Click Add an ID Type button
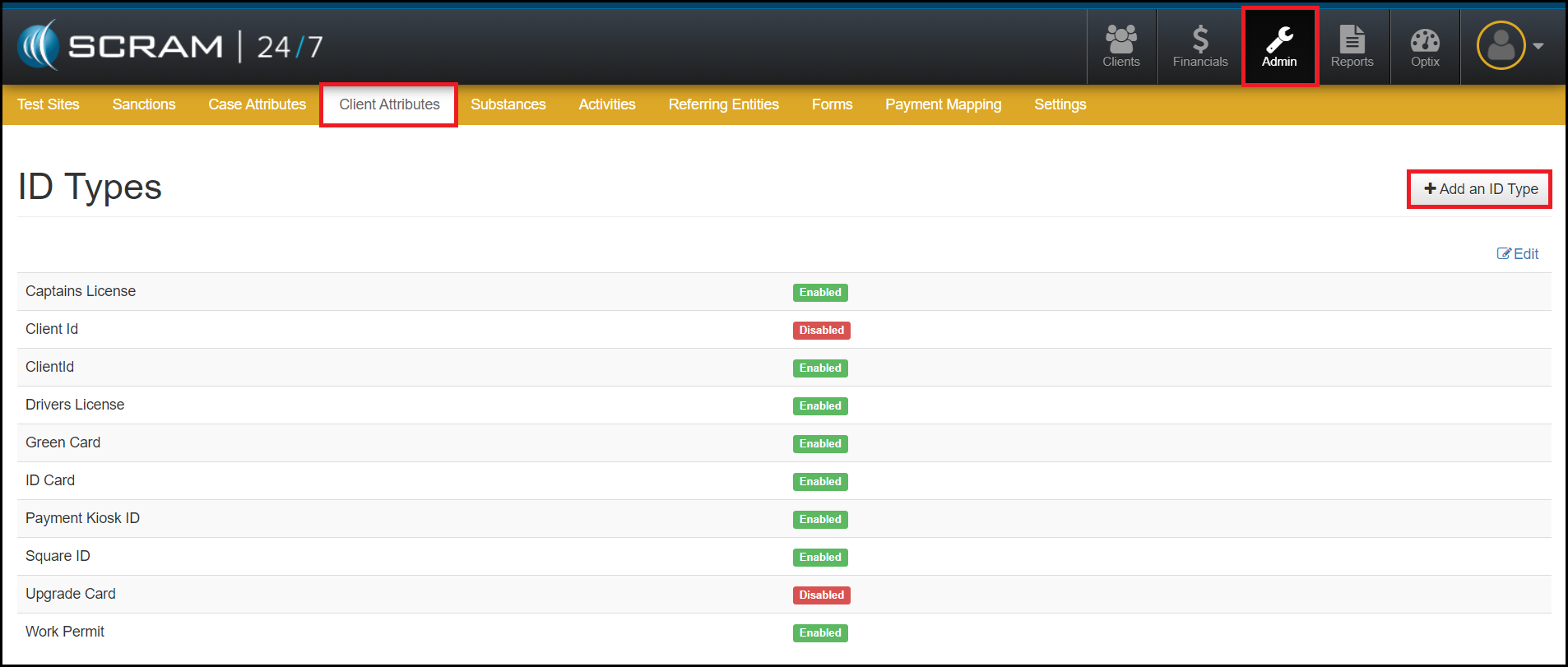The width and height of the screenshot is (1568, 667). [1480, 189]
